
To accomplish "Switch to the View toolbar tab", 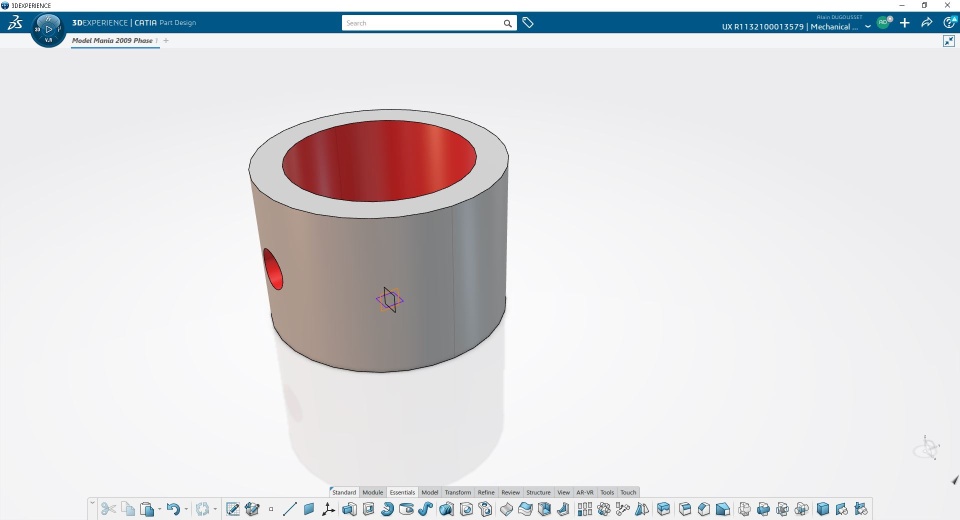I will click(564, 492).
